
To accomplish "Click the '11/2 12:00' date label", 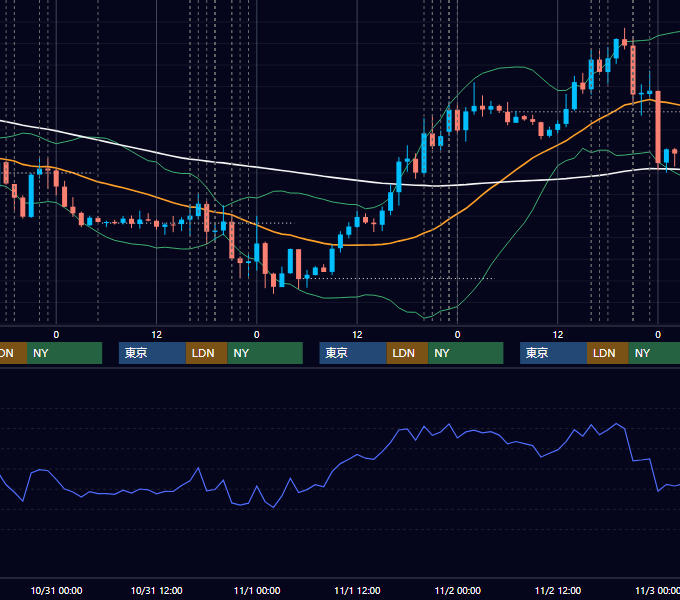I will pos(558,590).
